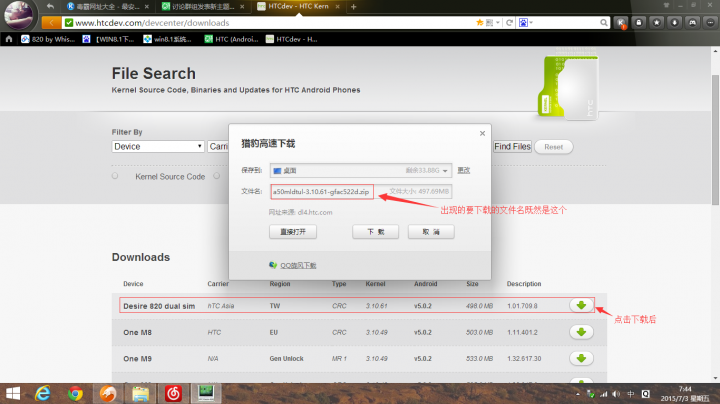Open File Explorer from taskbar
This screenshot has height=404, width=720.
coord(141,393)
